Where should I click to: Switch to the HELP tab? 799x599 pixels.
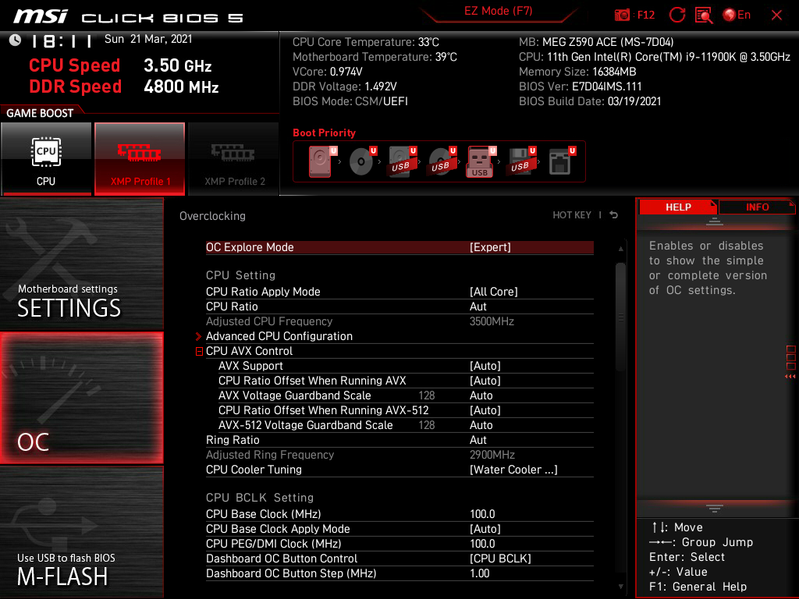click(678, 207)
